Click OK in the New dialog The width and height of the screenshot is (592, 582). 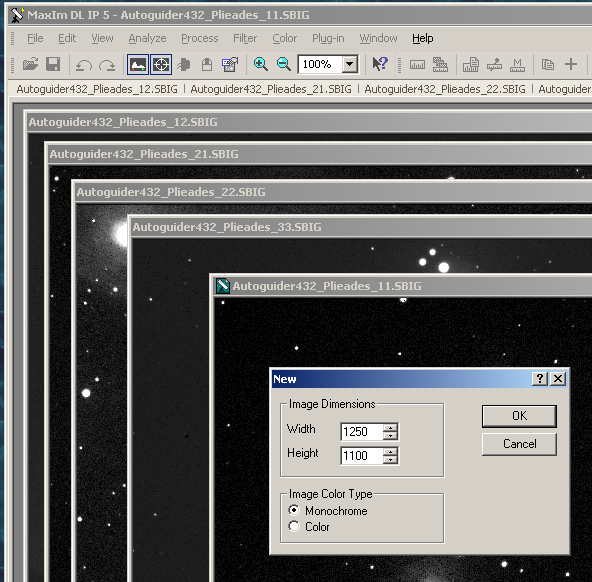pyautogui.click(x=519, y=416)
